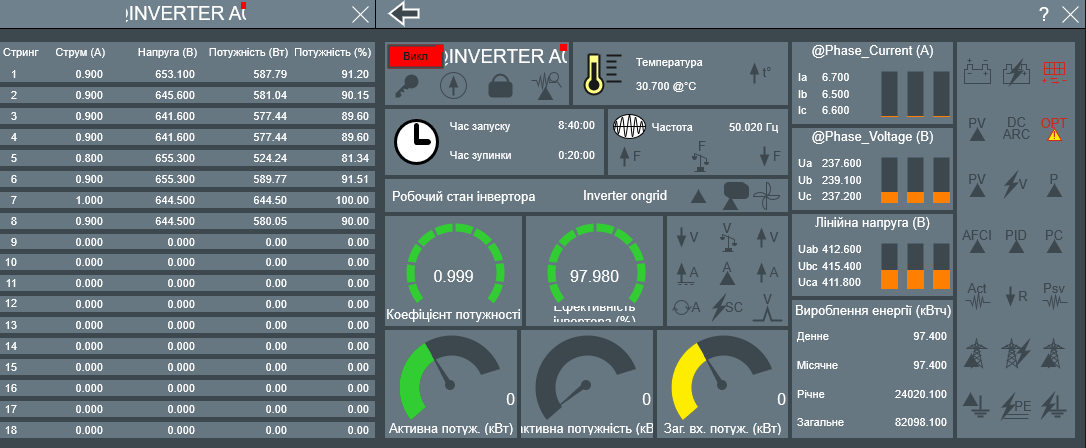Click the AFCI status indicator

[977, 238]
